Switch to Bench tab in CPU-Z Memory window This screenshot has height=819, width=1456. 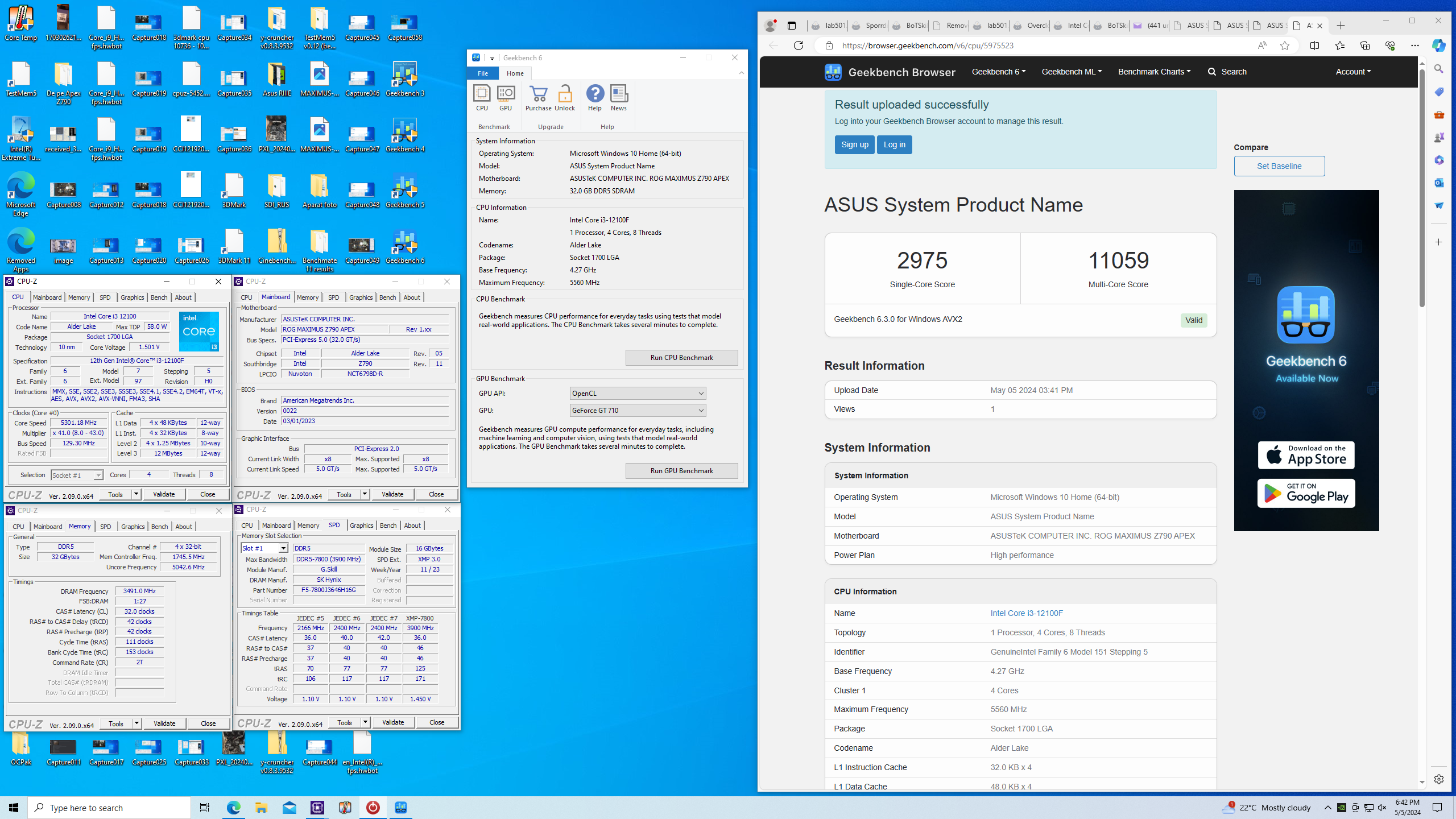coord(159,527)
